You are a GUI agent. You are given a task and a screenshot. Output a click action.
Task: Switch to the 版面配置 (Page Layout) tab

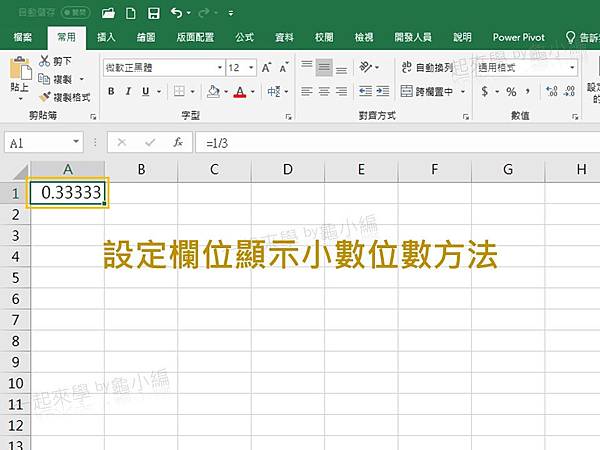[195, 37]
